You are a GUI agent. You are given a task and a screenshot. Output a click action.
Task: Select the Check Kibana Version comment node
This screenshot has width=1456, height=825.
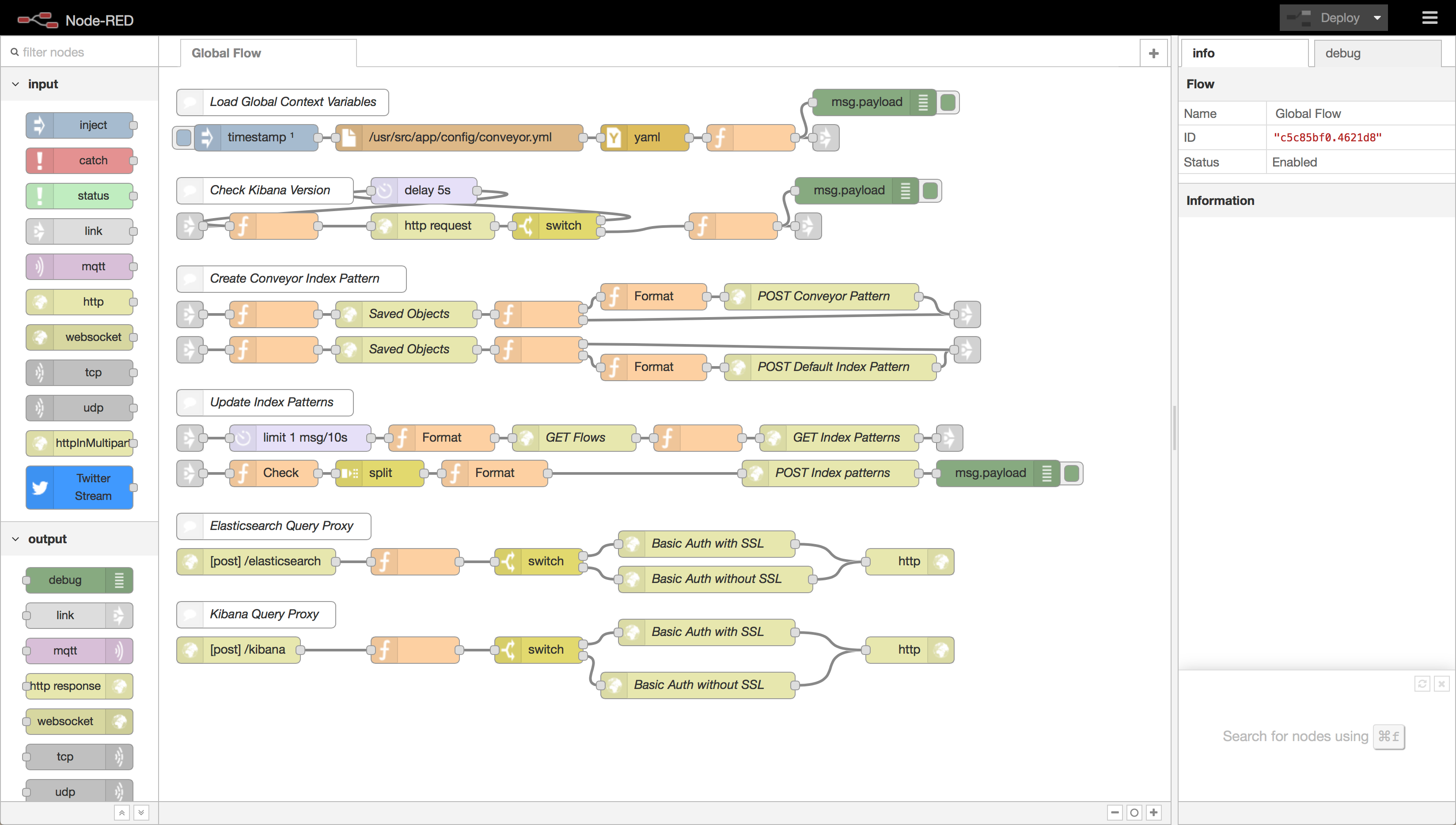coord(265,190)
